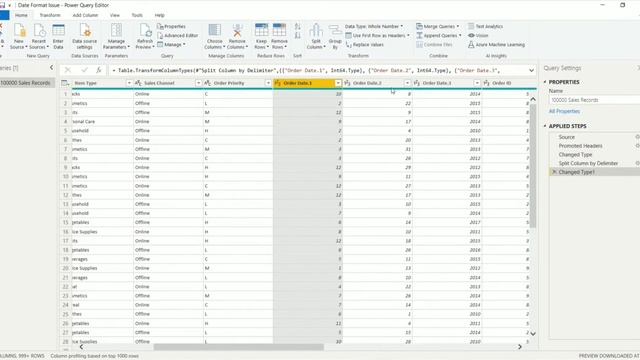Click the Vision AI insight

(478, 36)
